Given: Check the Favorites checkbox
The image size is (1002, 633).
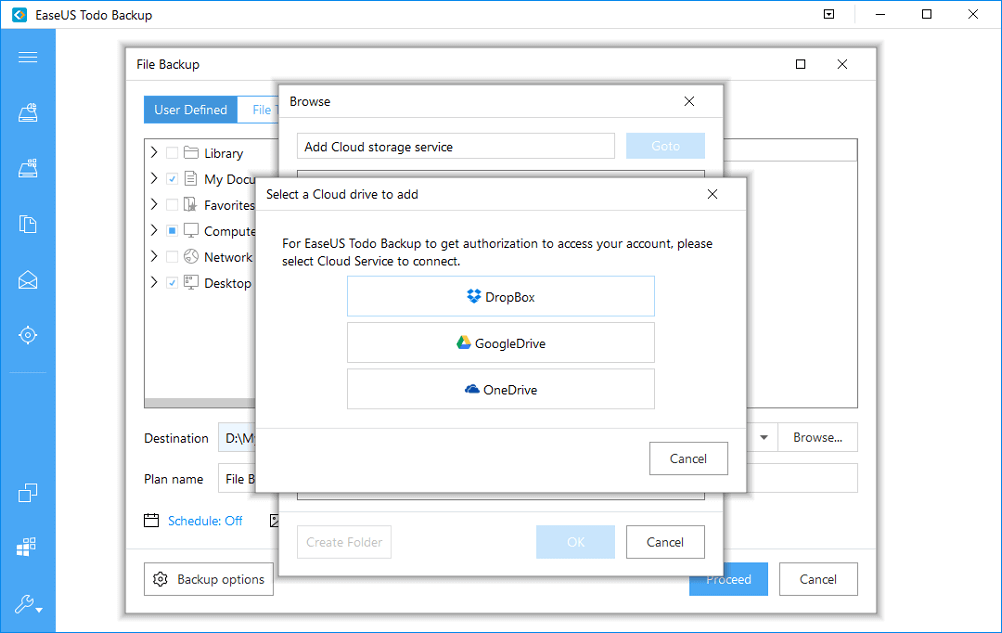Looking at the screenshot, I should [x=172, y=205].
